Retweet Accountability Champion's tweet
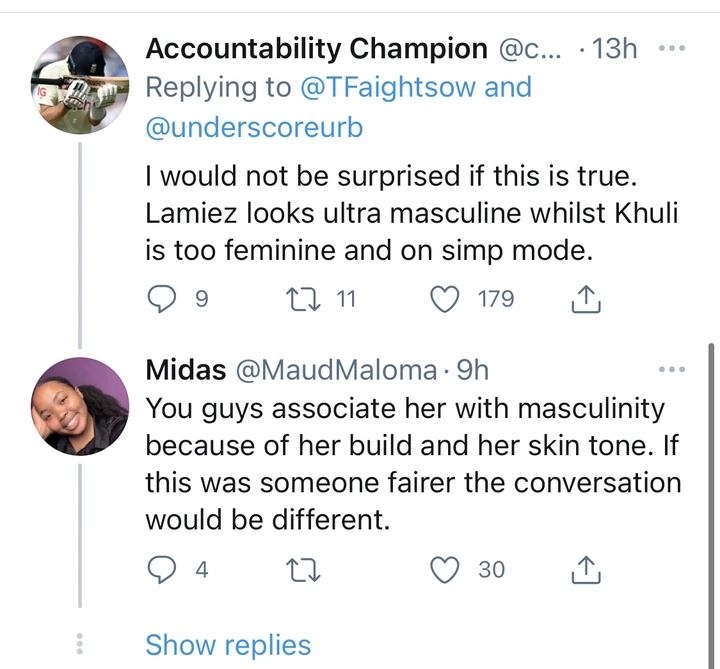This screenshot has height=669, width=720. pyautogui.click(x=303, y=299)
